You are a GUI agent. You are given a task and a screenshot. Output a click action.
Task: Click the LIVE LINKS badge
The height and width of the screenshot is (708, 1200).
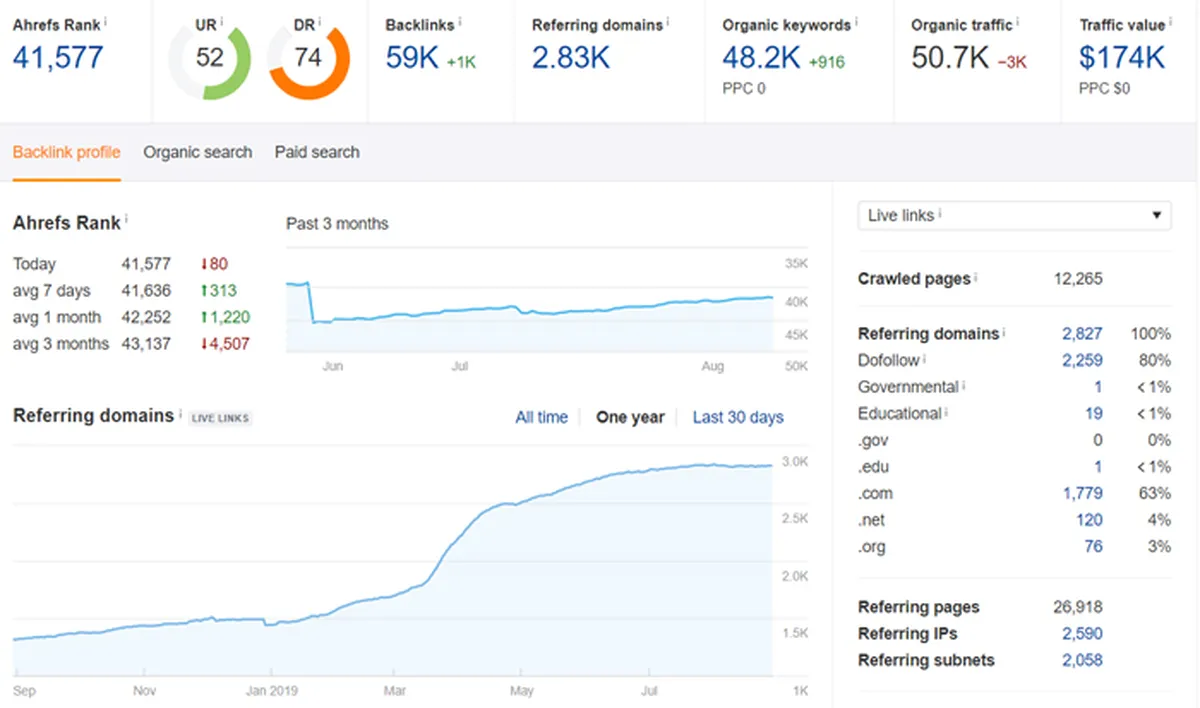tap(220, 418)
